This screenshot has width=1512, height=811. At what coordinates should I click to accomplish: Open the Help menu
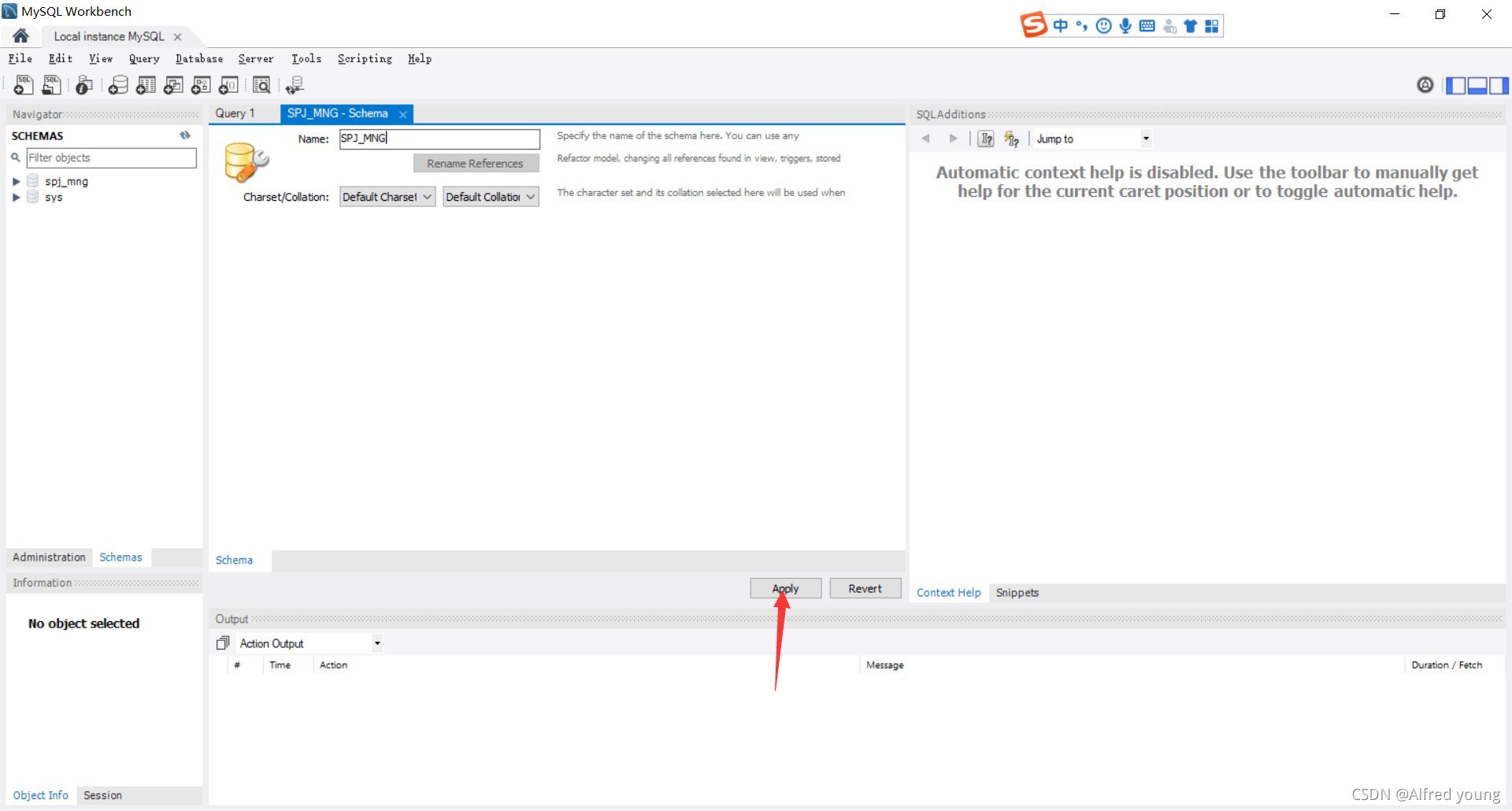click(420, 58)
